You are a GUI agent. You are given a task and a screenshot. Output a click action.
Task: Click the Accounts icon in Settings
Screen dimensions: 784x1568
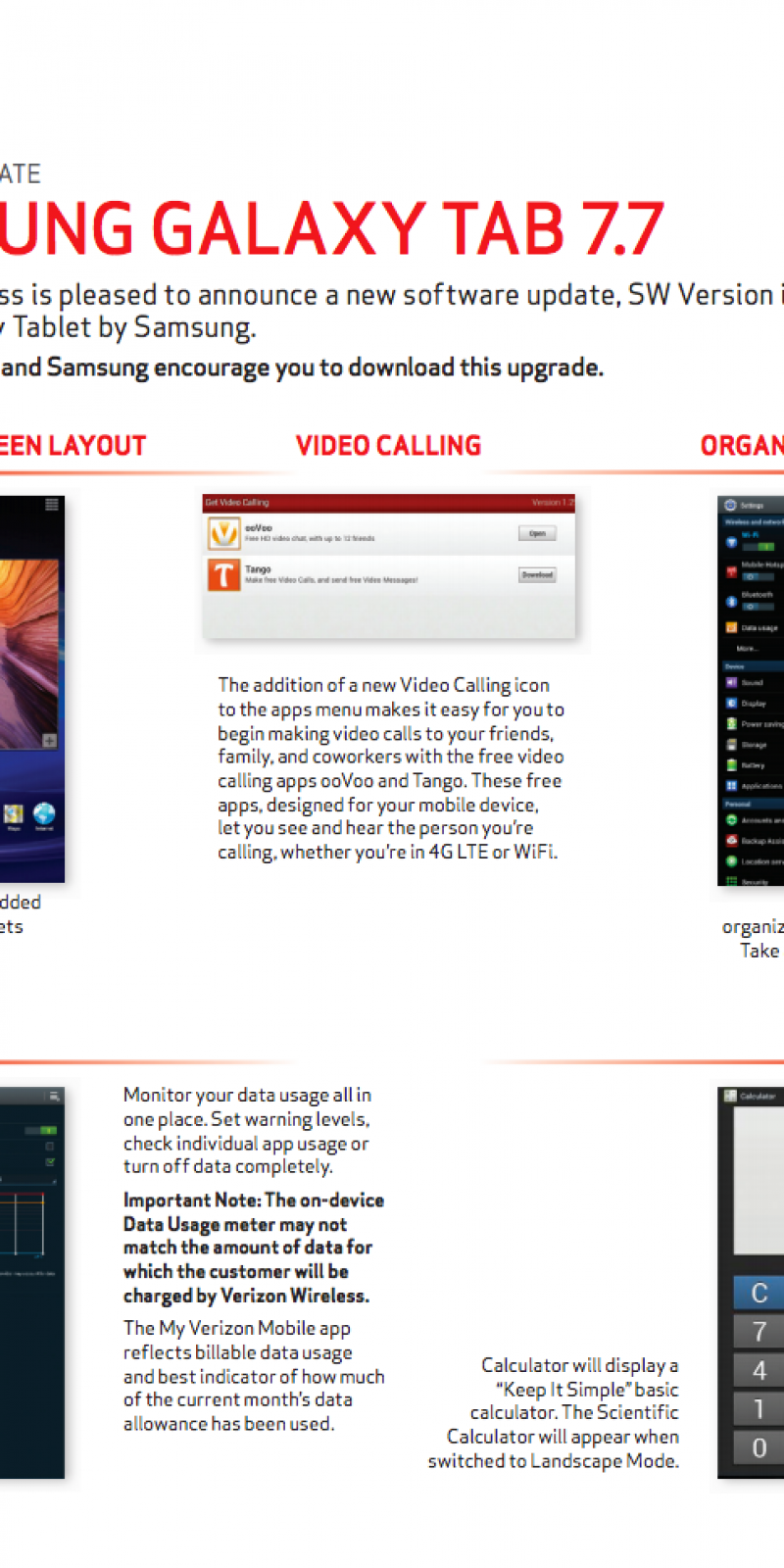point(731,819)
